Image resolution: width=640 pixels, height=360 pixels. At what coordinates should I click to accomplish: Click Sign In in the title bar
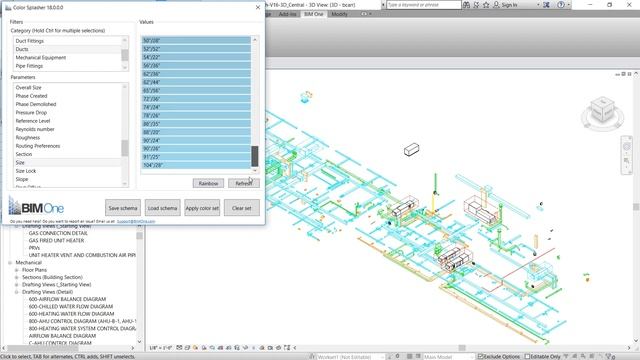click(509, 5)
